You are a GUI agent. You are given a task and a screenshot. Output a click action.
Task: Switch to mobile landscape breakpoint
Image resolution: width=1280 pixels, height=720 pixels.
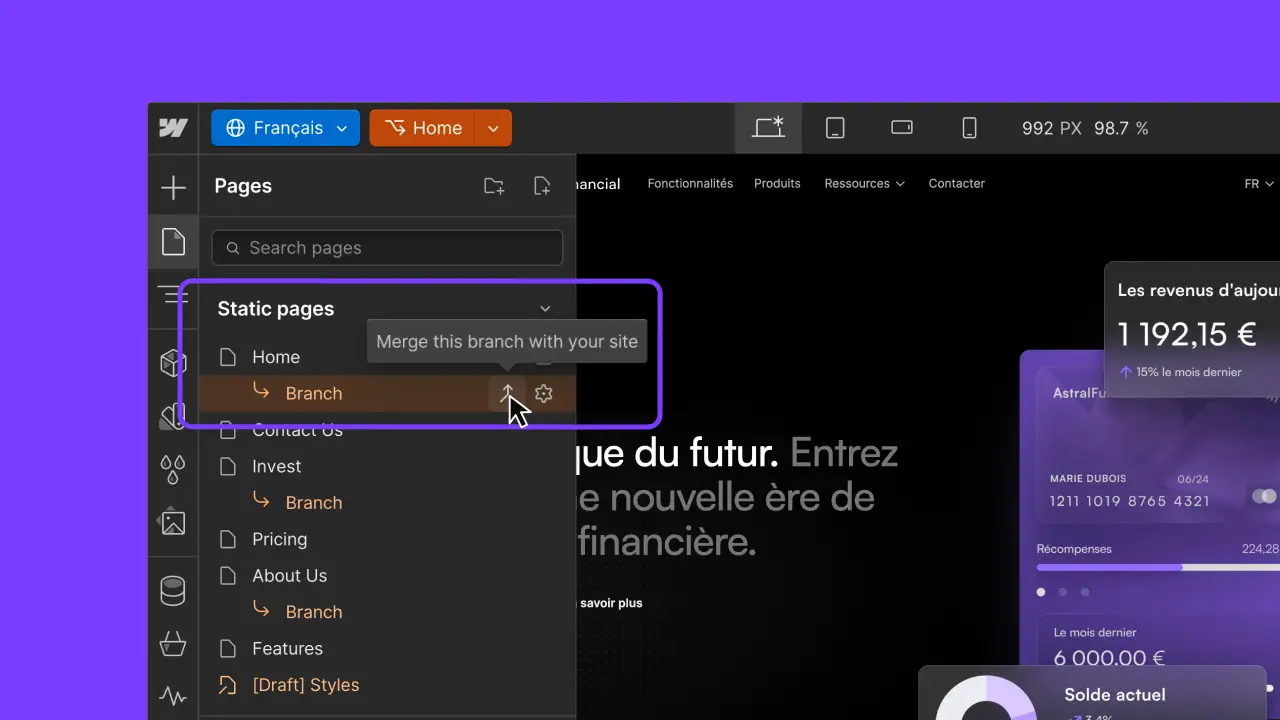[x=901, y=127]
